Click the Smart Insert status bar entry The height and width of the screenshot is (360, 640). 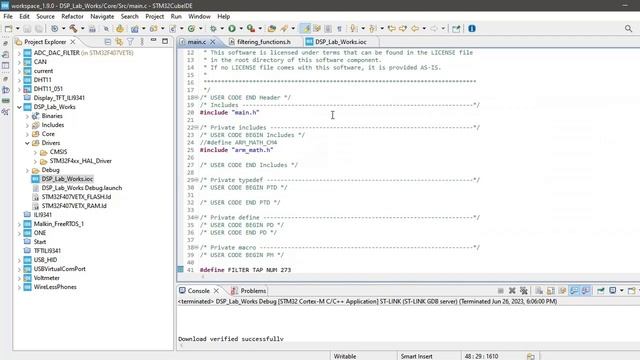[416, 356]
